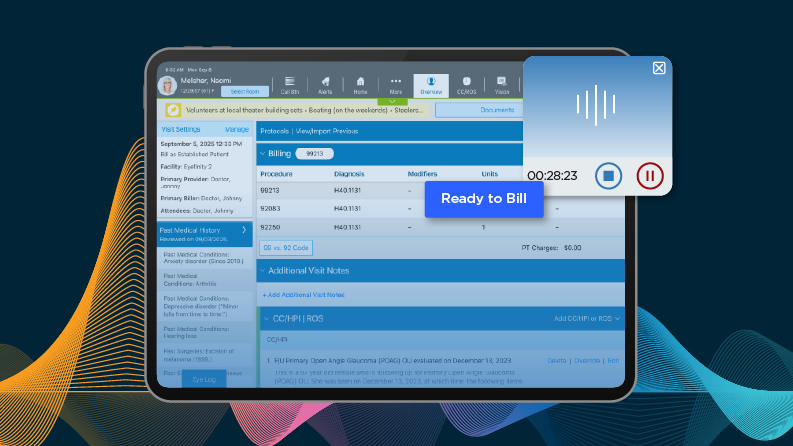Select procedure cell 99213 in table
Screen dimensions: 793x446
pyautogui.click(x=270, y=190)
